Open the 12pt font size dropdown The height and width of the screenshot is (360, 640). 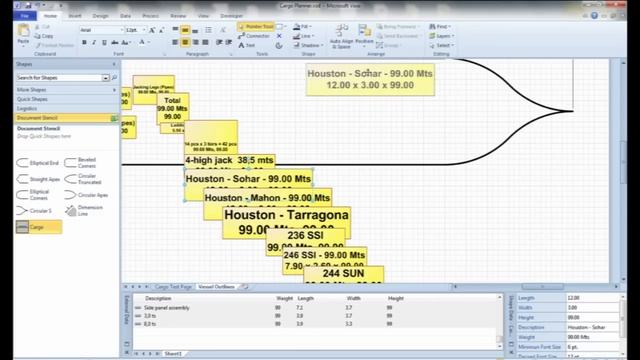pos(144,30)
